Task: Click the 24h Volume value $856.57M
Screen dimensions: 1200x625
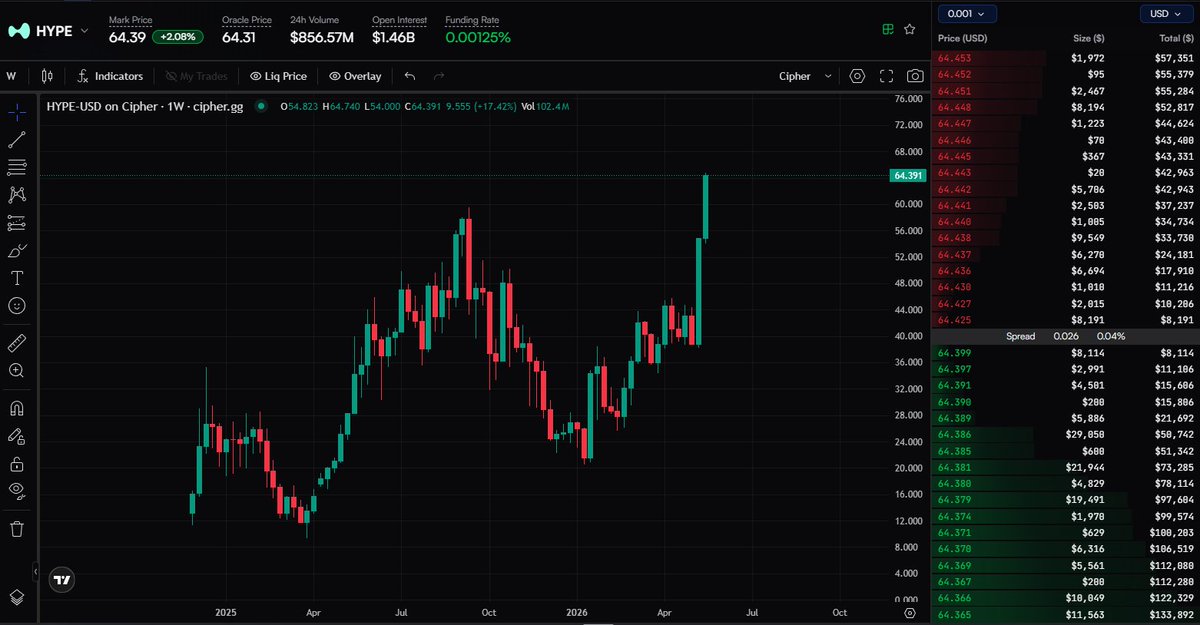Action: click(x=322, y=37)
